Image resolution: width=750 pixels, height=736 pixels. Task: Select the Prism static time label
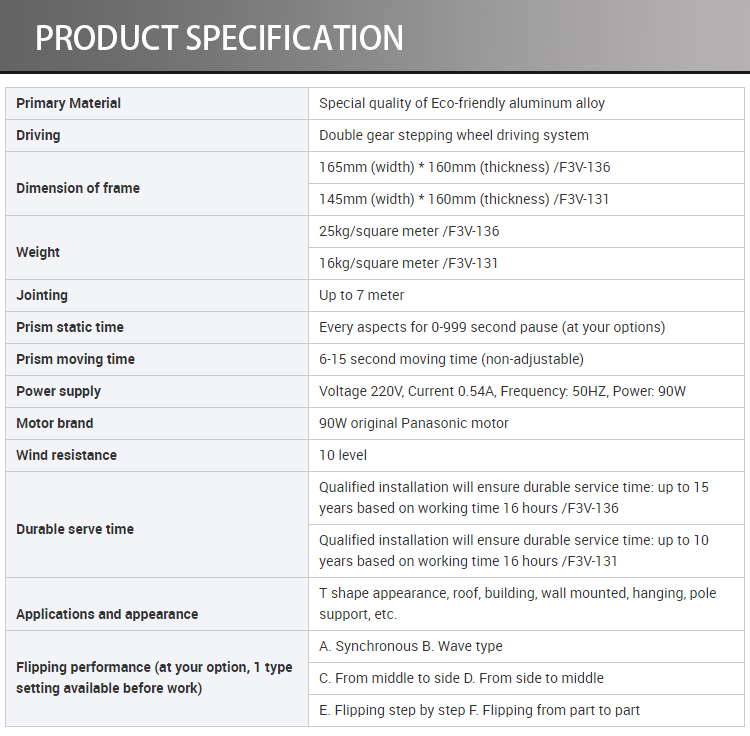pos(157,328)
